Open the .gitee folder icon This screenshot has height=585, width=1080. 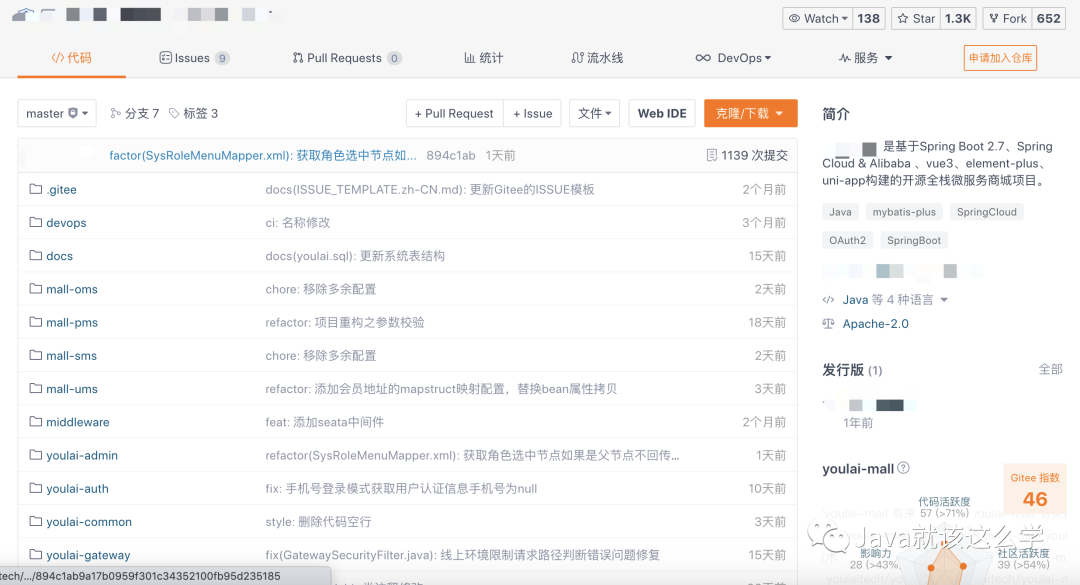pyautogui.click(x=36, y=189)
